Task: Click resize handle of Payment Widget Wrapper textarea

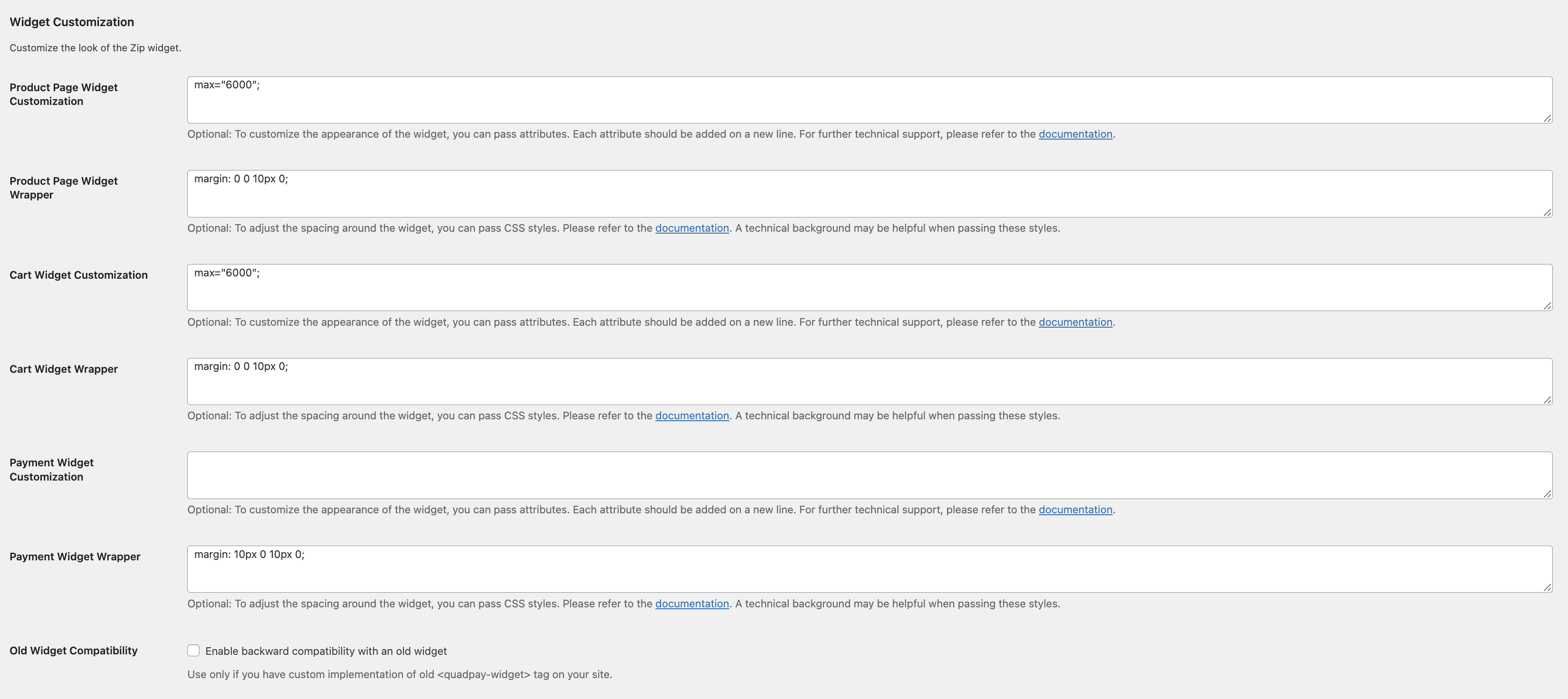Action: point(1547,588)
